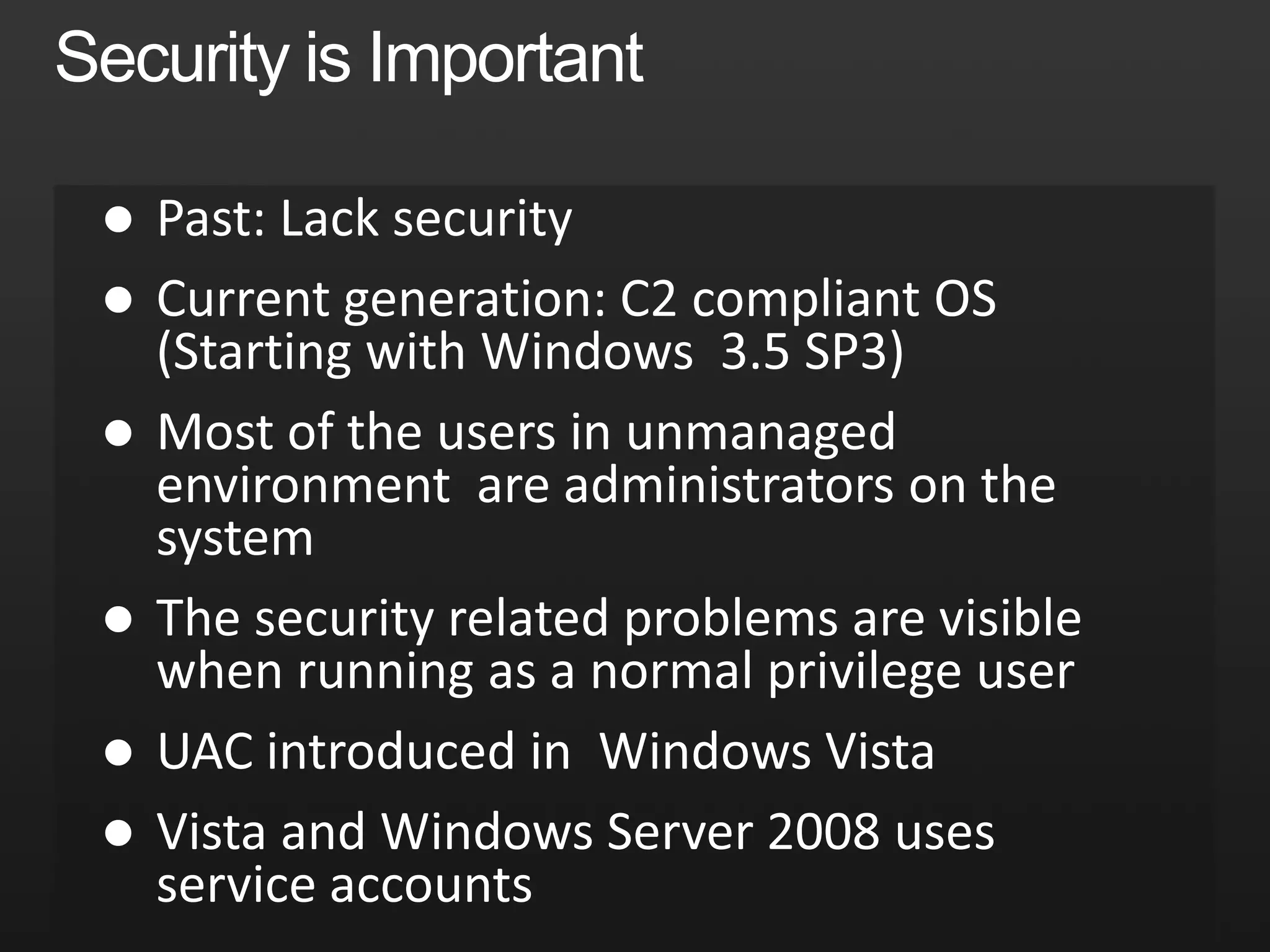Click the "Security is Important" slide title

[349, 59]
